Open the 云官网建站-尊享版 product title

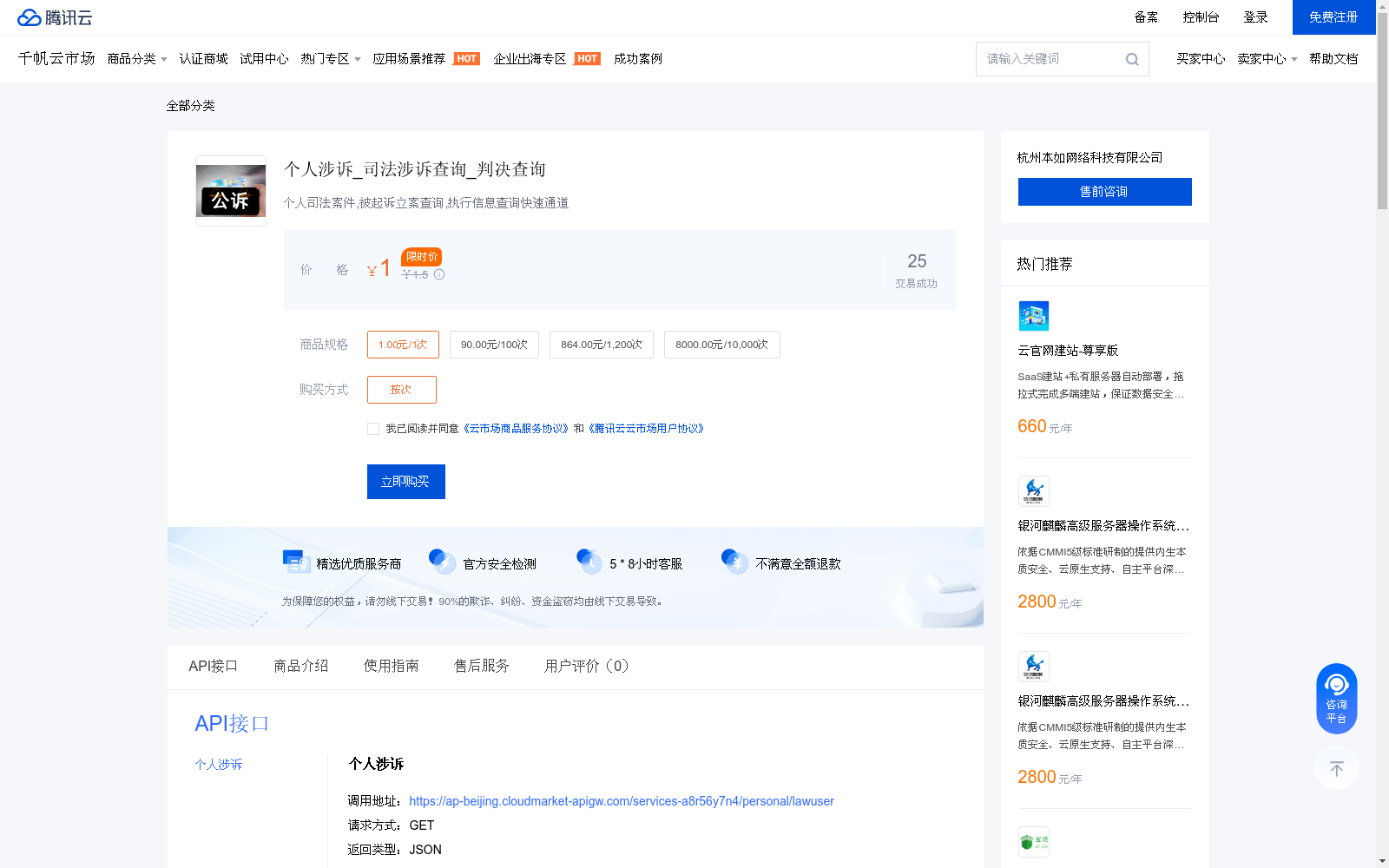point(1068,351)
